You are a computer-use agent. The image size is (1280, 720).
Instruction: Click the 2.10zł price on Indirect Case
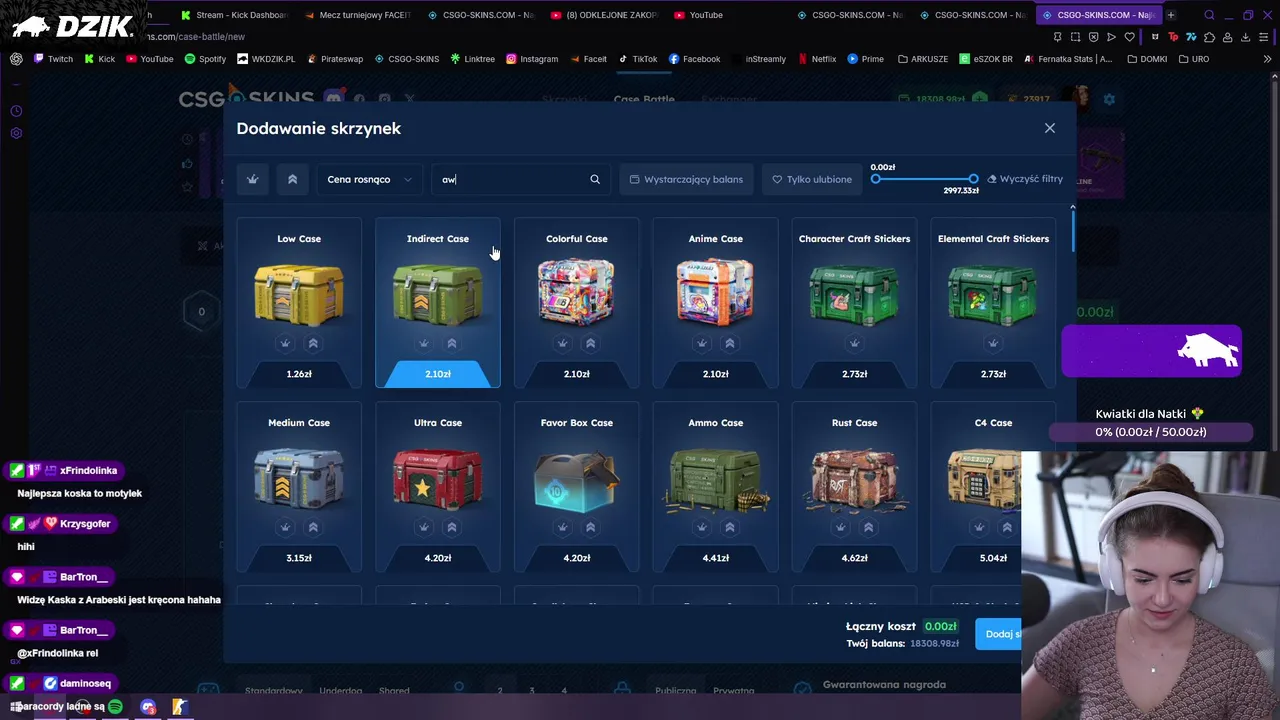[x=438, y=374]
